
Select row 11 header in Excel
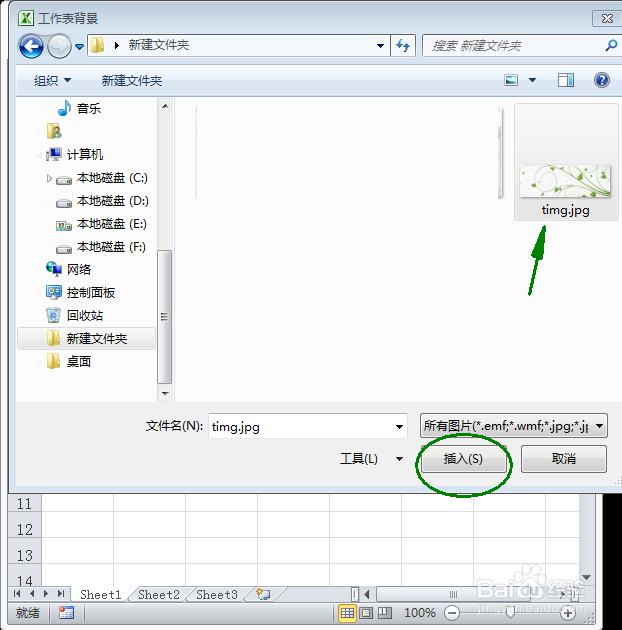25,503
